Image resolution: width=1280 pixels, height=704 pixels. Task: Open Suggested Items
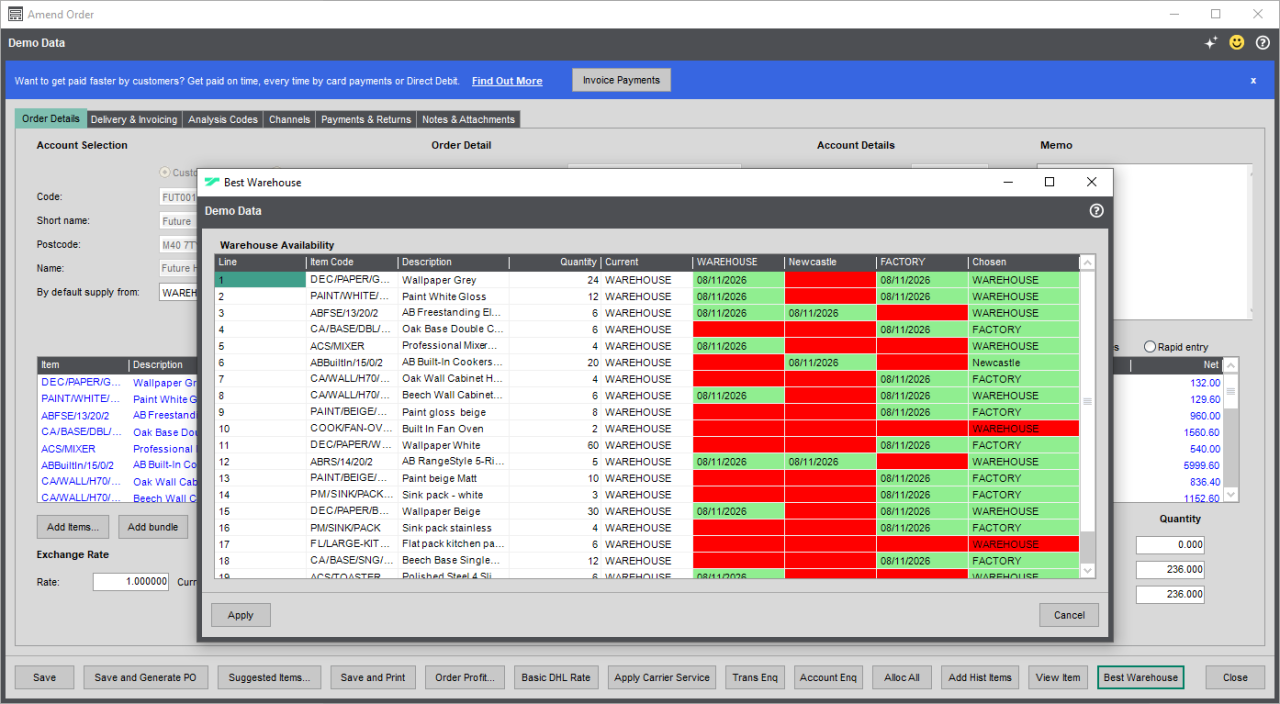coord(269,677)
